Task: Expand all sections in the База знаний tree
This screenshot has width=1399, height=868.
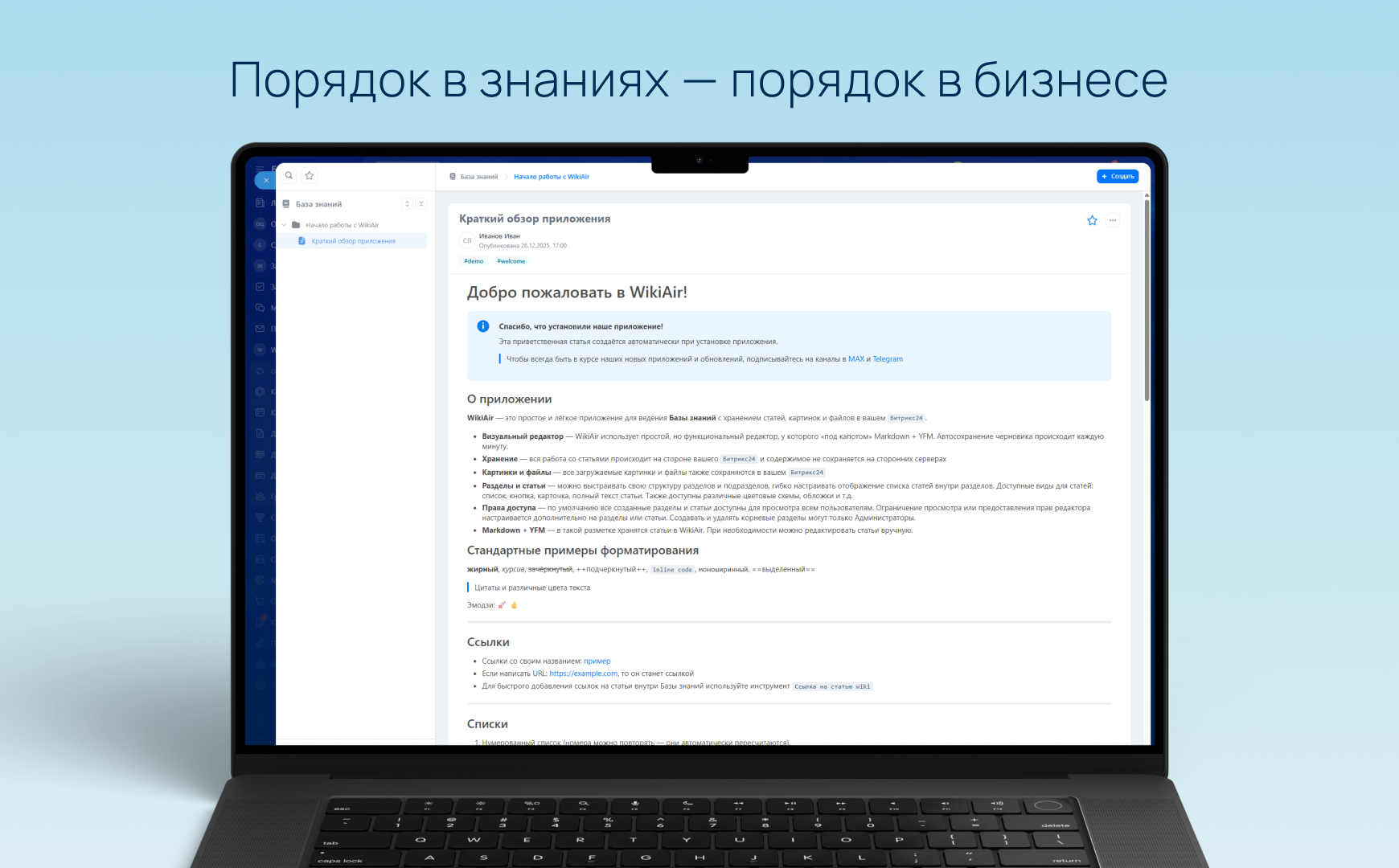Action: click(x=407, y=204)
